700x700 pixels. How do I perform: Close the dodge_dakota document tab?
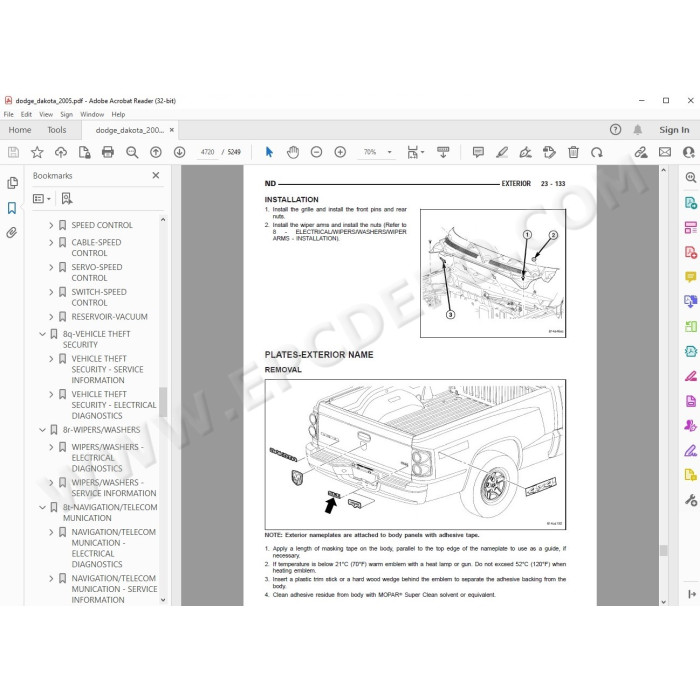tap(171, 130)
